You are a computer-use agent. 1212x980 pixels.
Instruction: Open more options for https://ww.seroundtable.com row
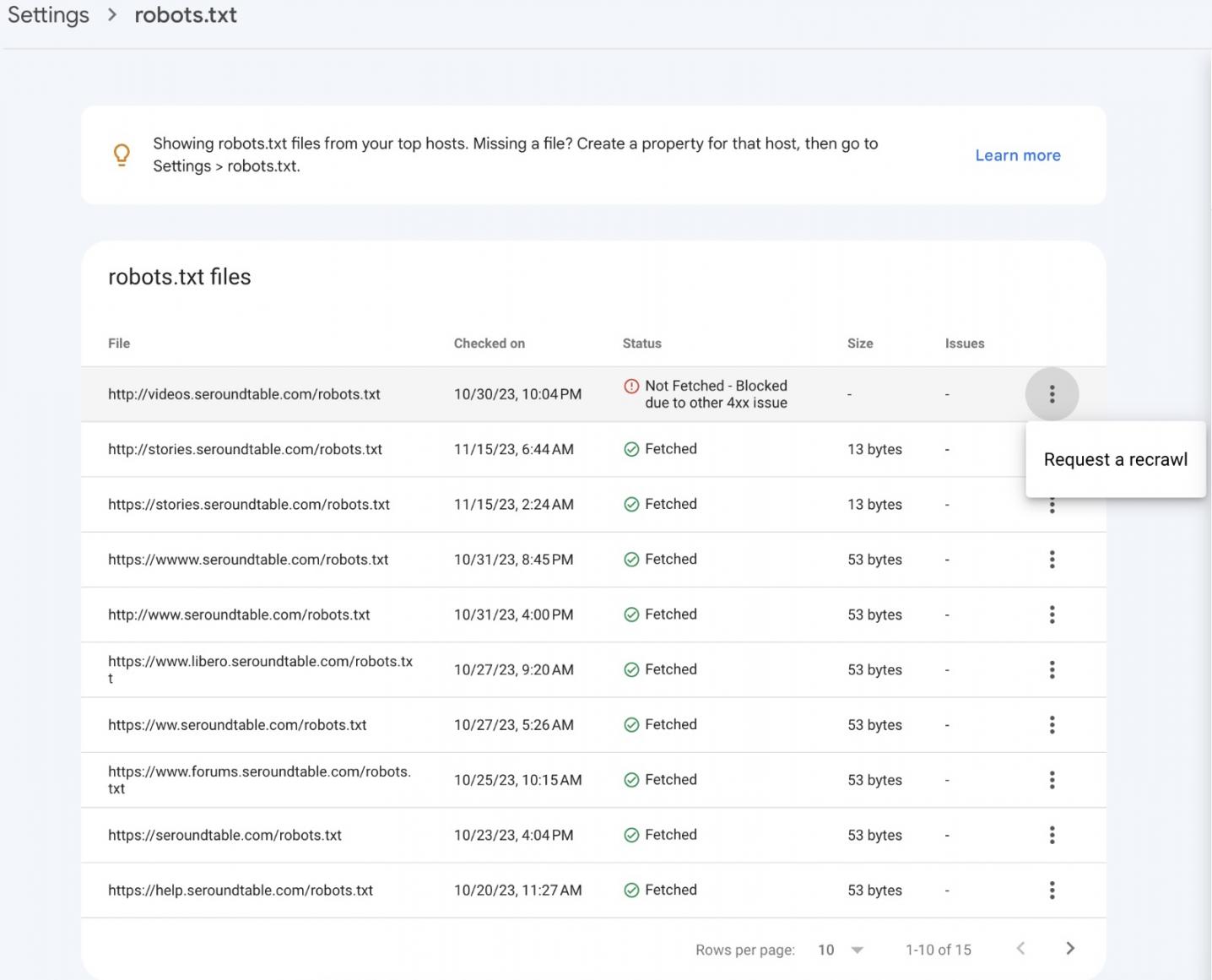1052,725
